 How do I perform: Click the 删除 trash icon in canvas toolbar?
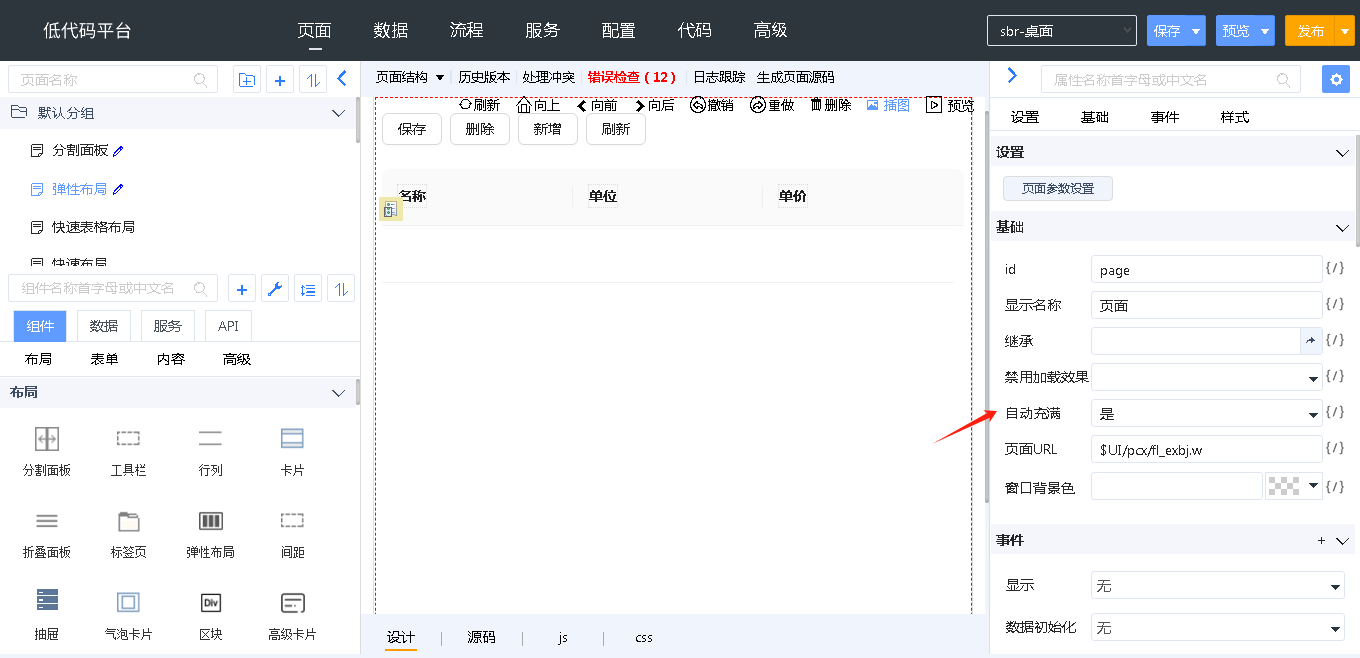pos(816,105)
